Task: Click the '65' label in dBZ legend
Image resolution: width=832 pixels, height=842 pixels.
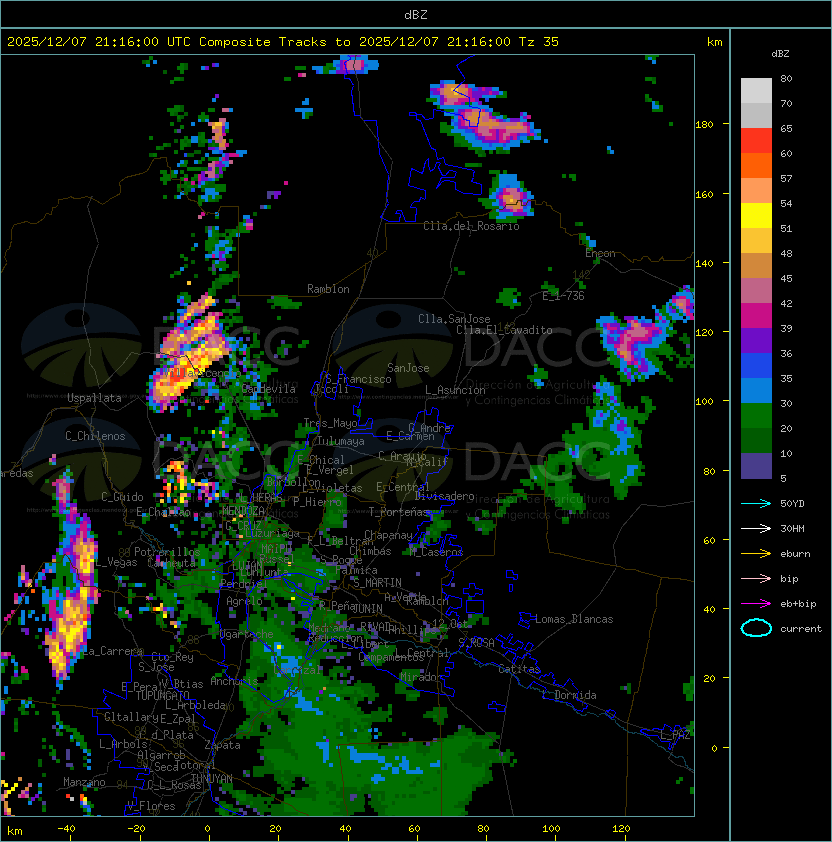Action: pos(786,128)
